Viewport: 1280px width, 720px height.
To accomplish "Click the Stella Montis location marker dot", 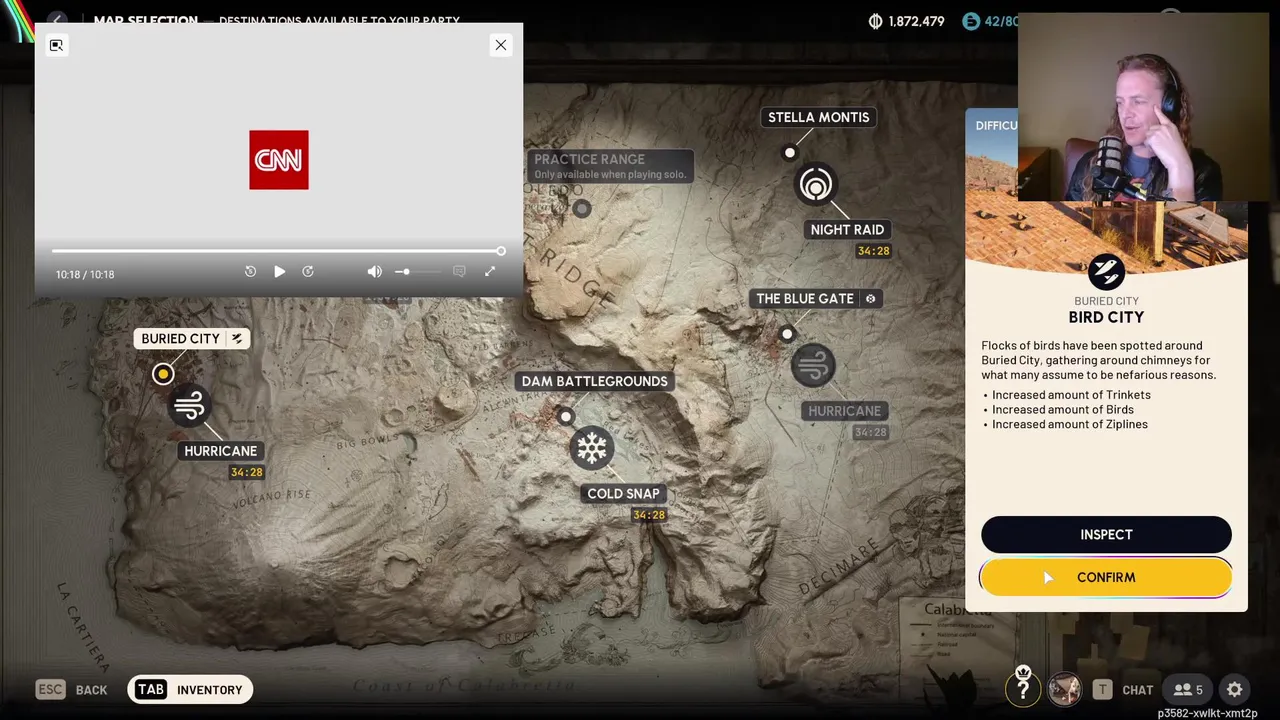I will (790, 153).
